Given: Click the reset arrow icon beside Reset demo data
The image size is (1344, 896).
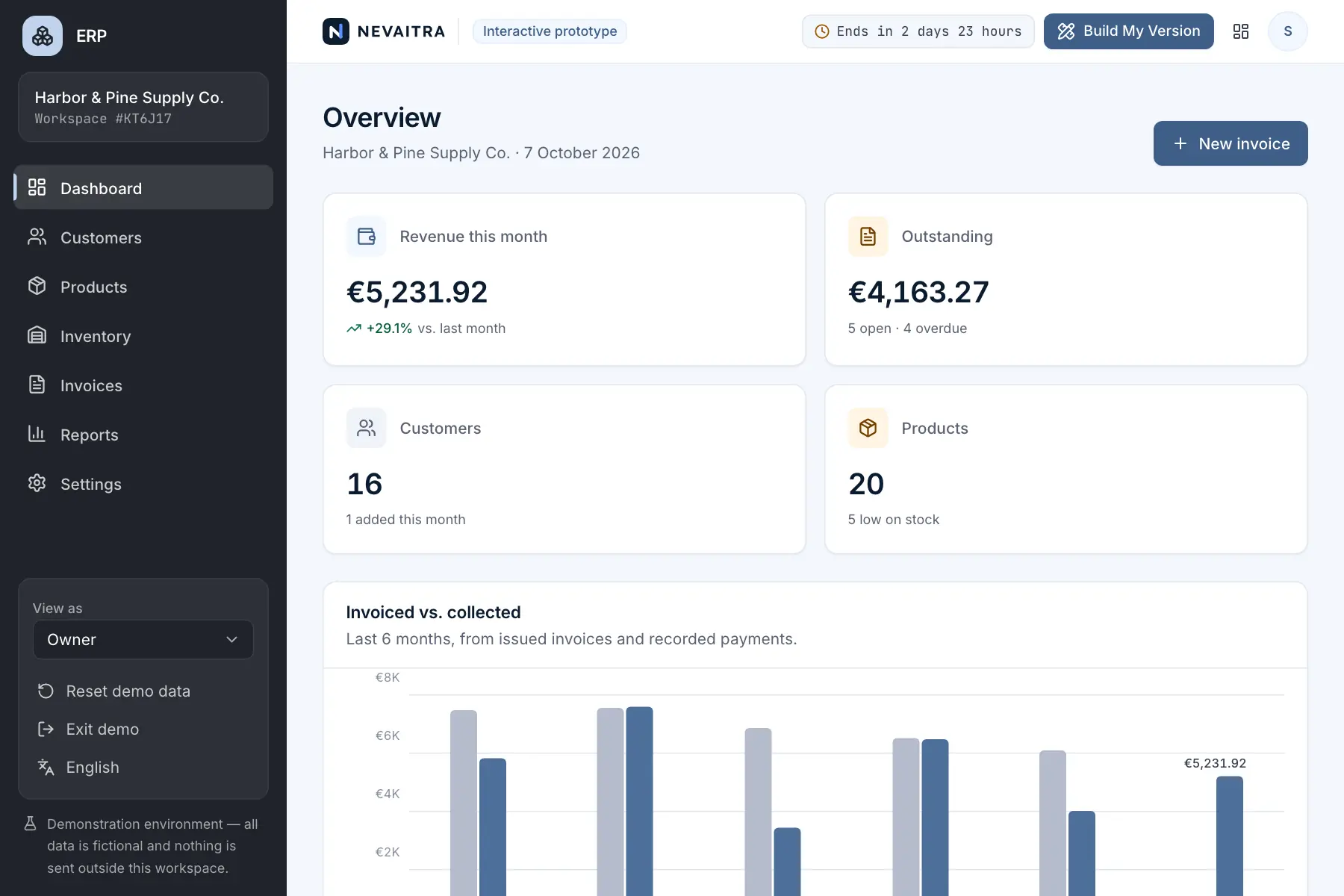Looking at the screenshot, I should click(46, 691).
